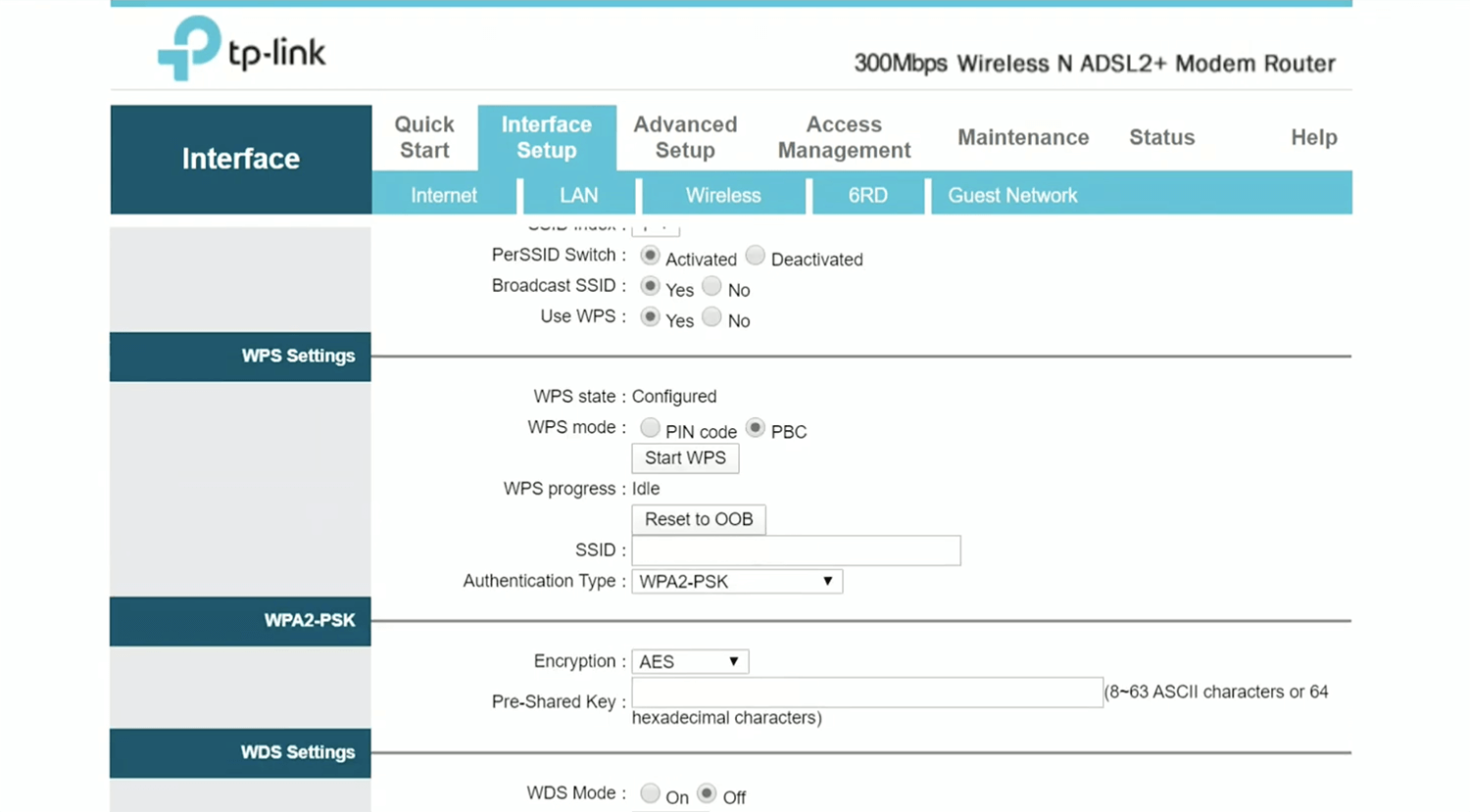Disable Use WPS by selecting No
This screenshot has height=812, width=1470.
pyautogui.click(x=712, y=316)
